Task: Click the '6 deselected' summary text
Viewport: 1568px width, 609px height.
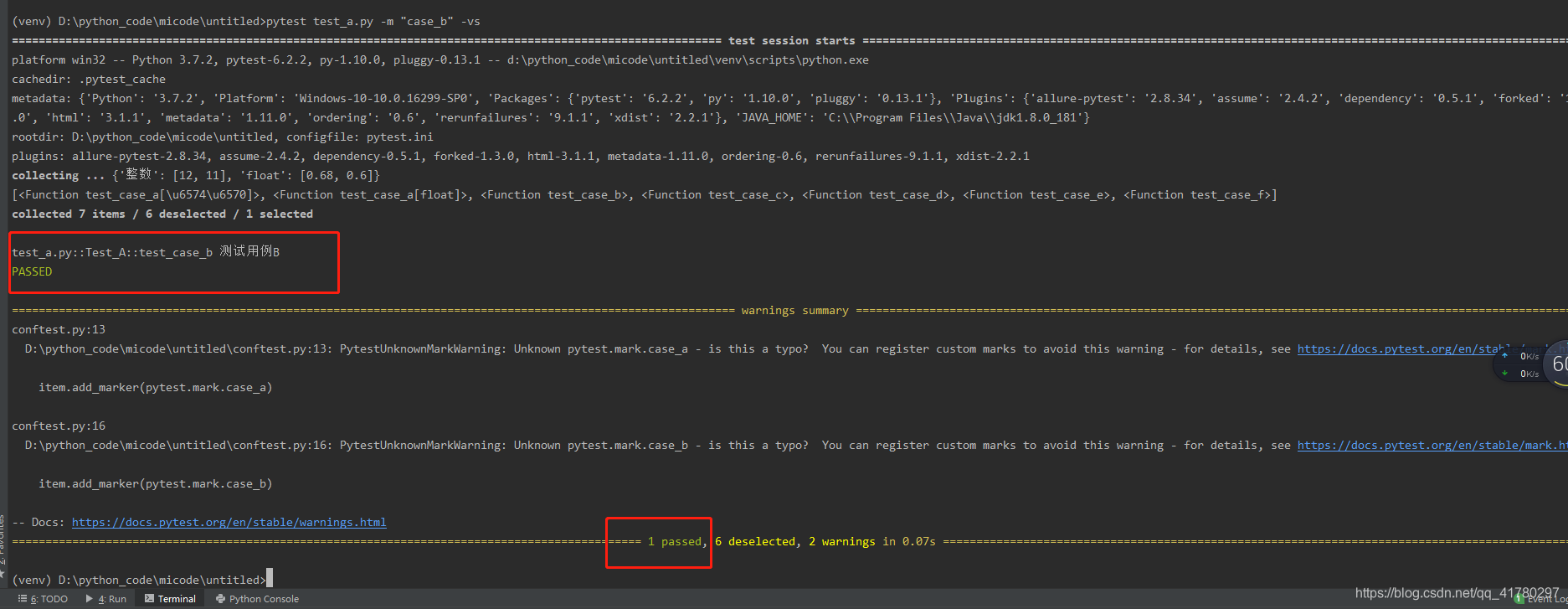Action: pos(755,541)
